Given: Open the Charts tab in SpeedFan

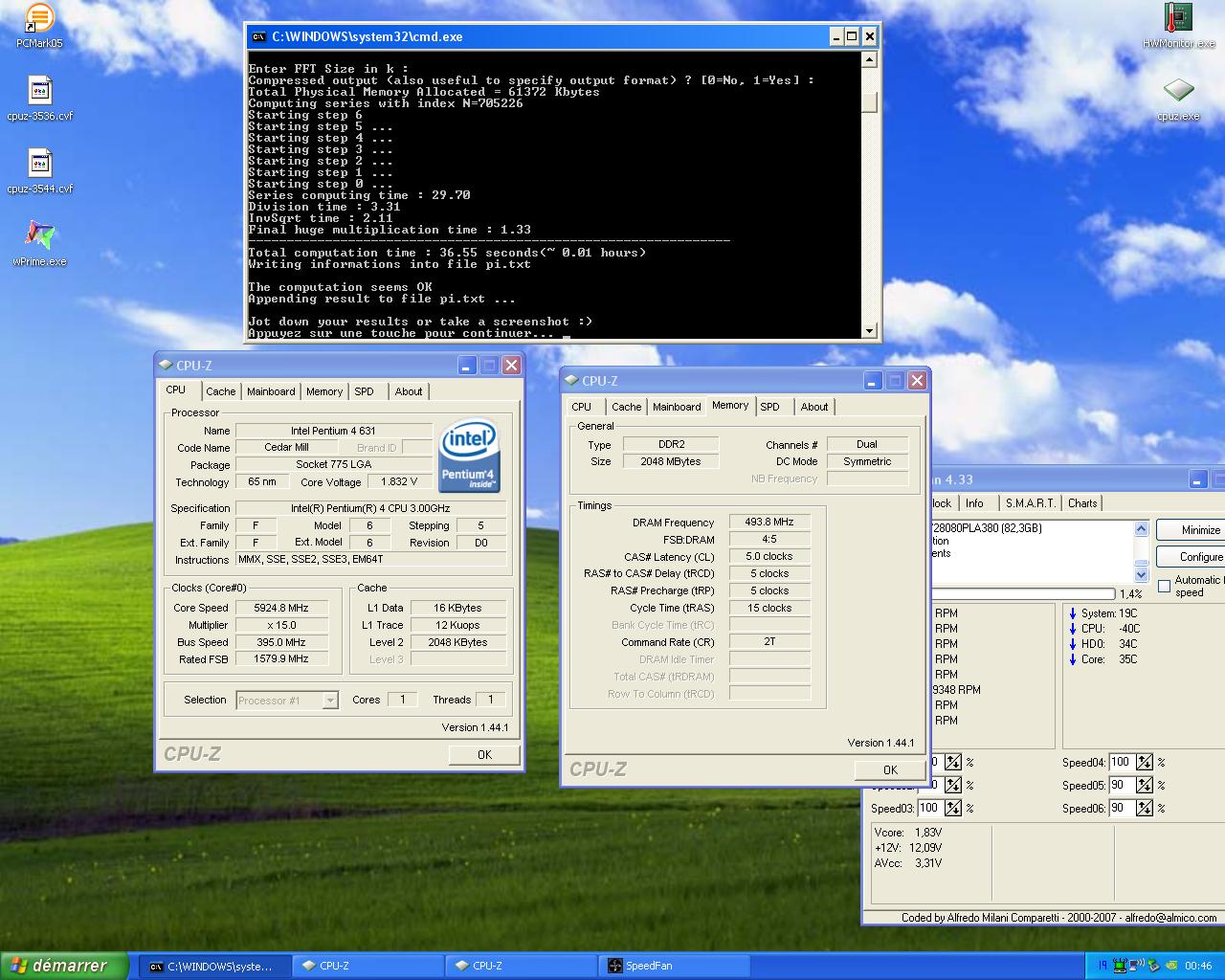Looking at the screenshot, I should click(1082, 503).
